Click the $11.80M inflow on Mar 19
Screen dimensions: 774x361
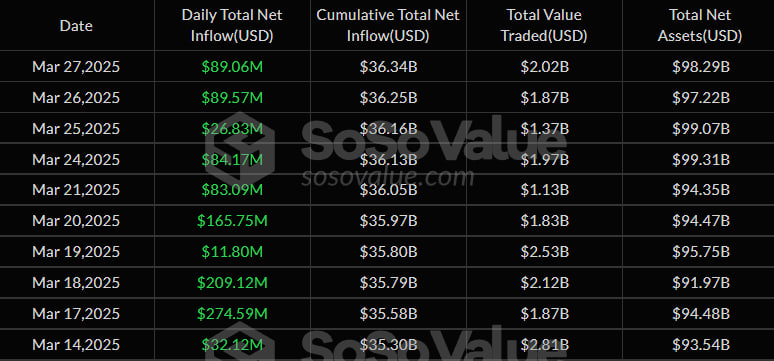pos(232,252)
